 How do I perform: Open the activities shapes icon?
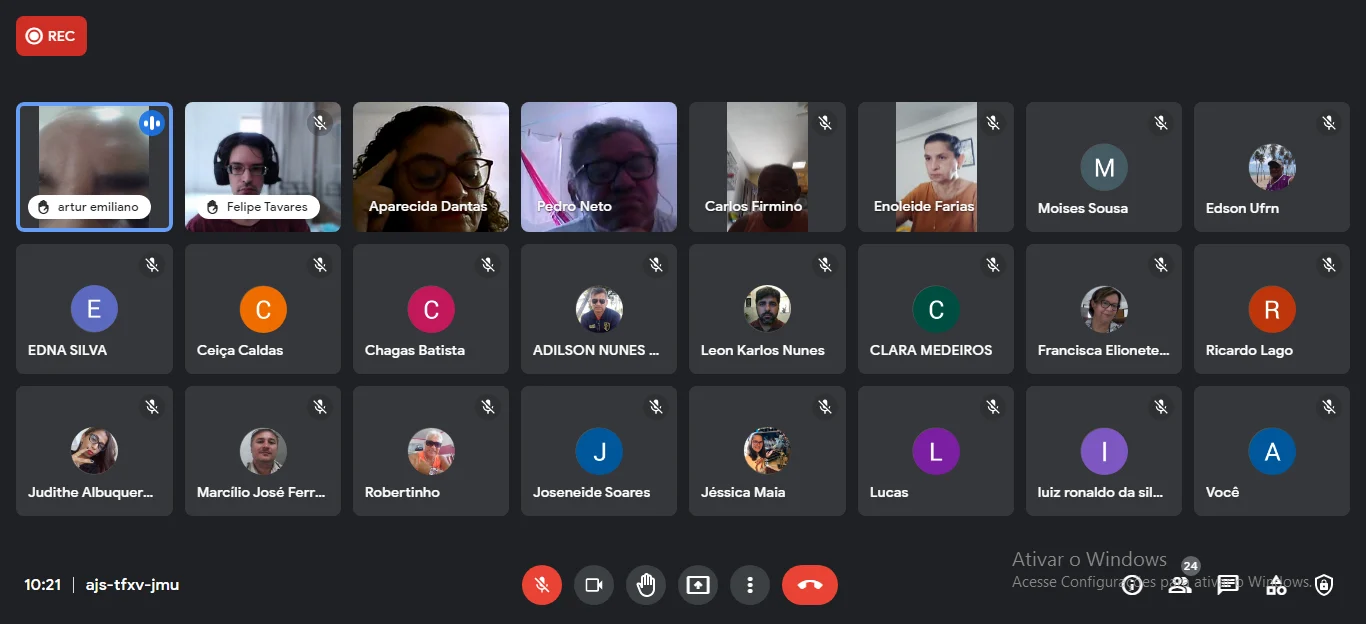click(x=1276, y=585)
